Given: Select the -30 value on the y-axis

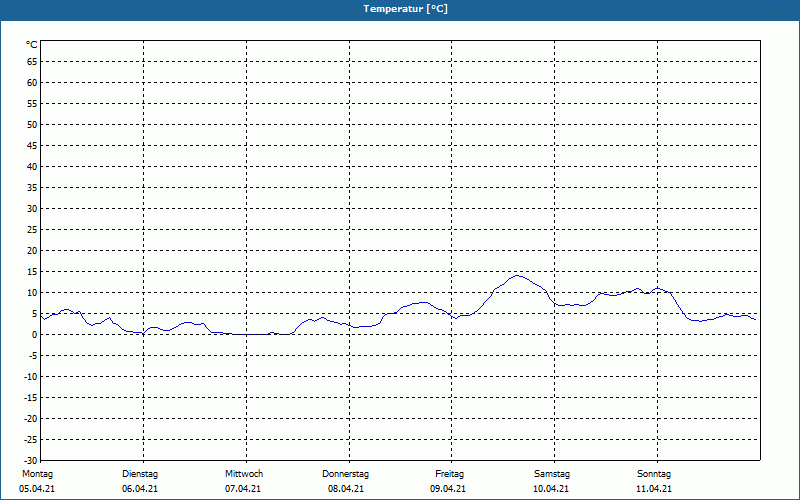Looking at the screenshot, I should pyautogui.click(x=31, y=460).
